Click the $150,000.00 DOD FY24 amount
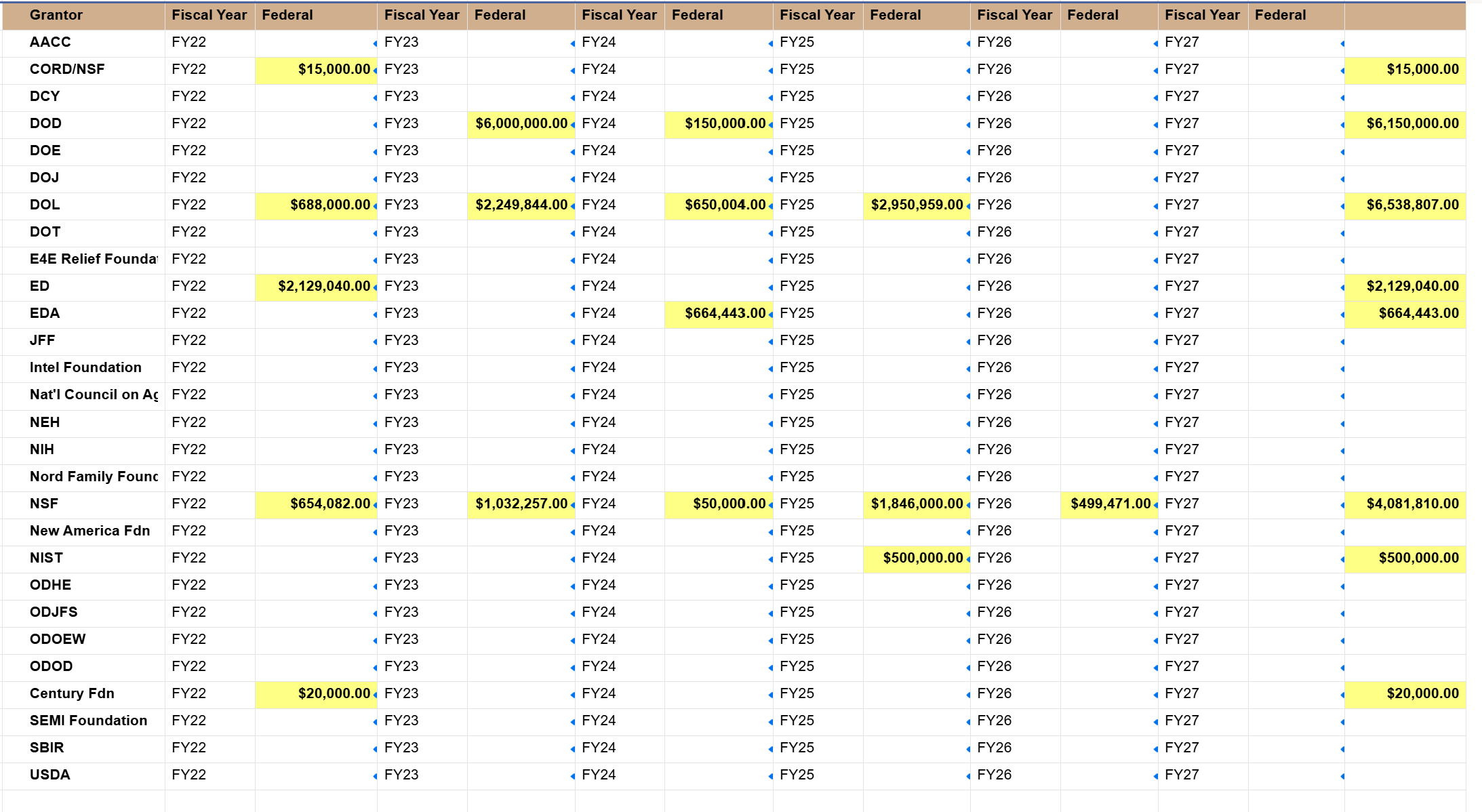The width and height of the screenshot is (1482, 812). [x=719, y=124]
